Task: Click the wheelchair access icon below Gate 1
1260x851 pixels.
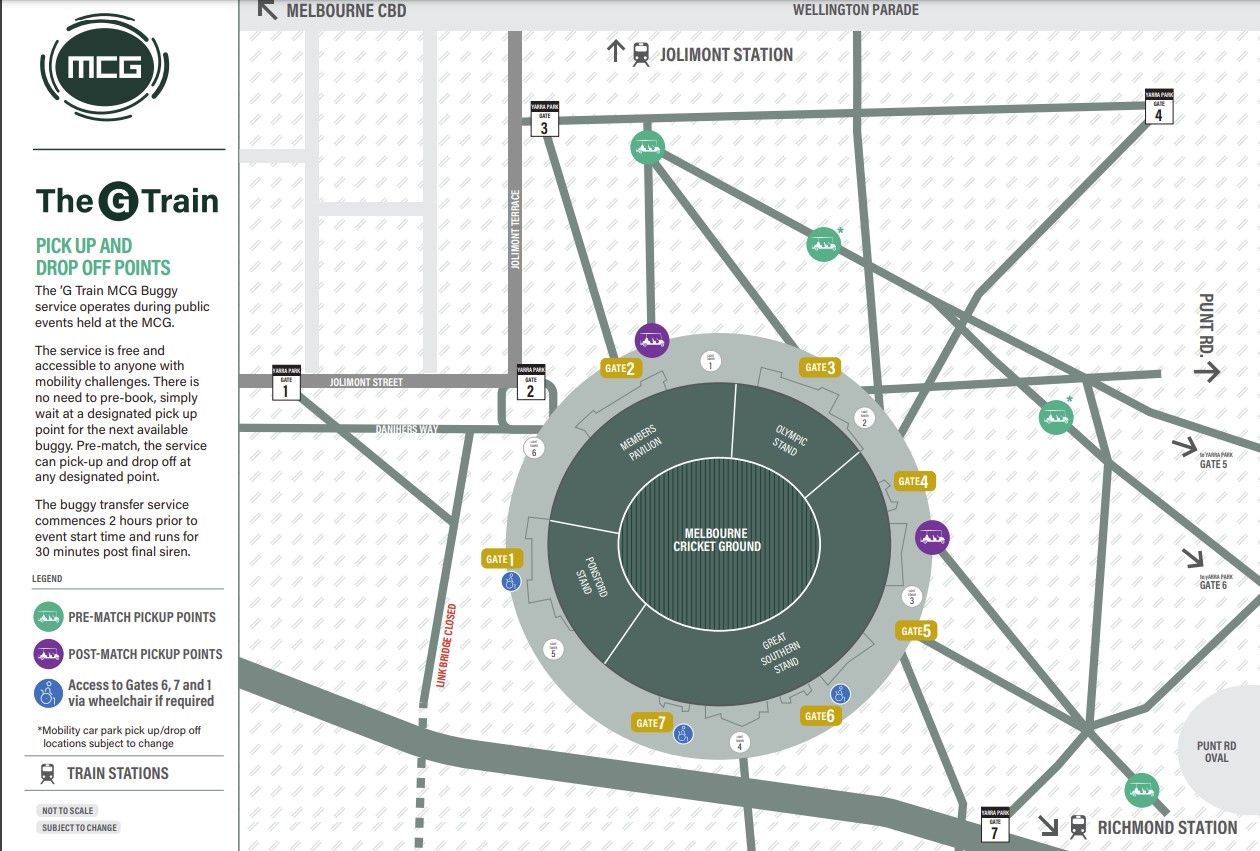Action: (x=511, y=582)
